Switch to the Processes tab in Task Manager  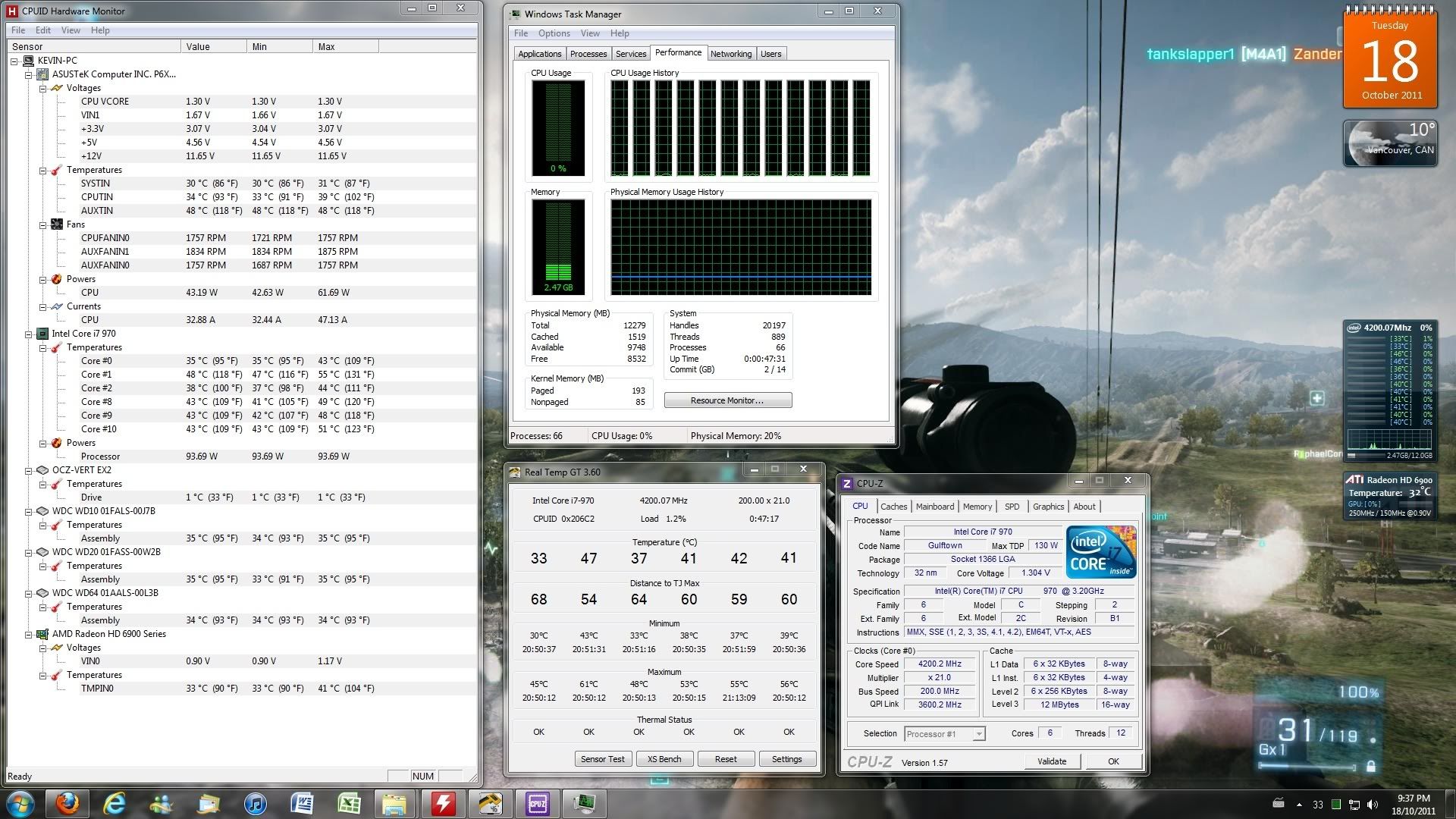coord(588,54)
